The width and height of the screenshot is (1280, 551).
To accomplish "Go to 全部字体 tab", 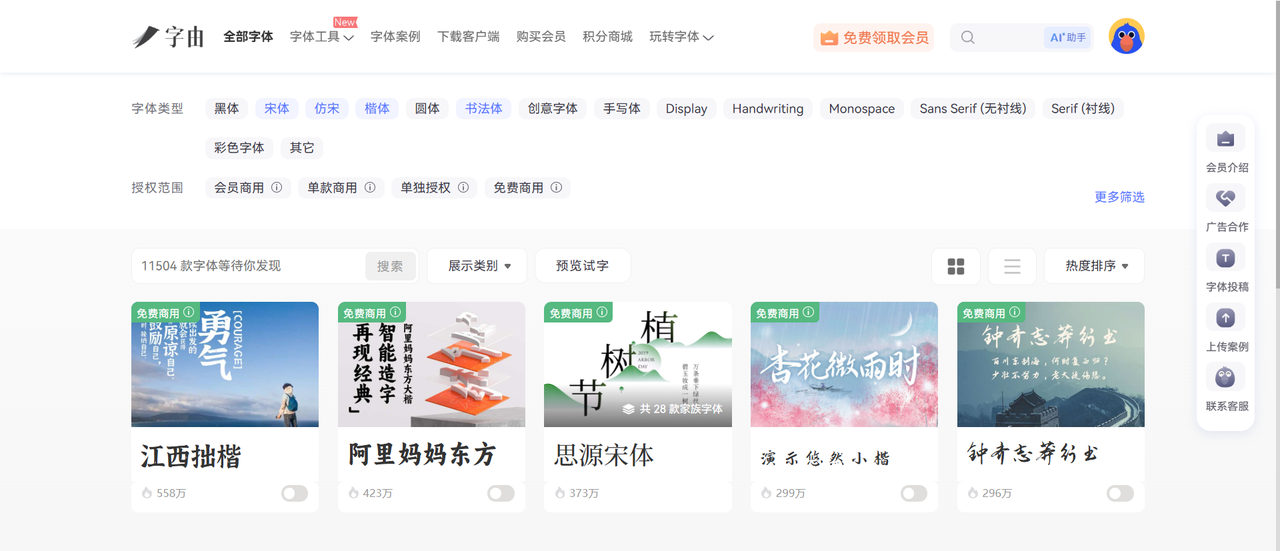I will 248,37.
